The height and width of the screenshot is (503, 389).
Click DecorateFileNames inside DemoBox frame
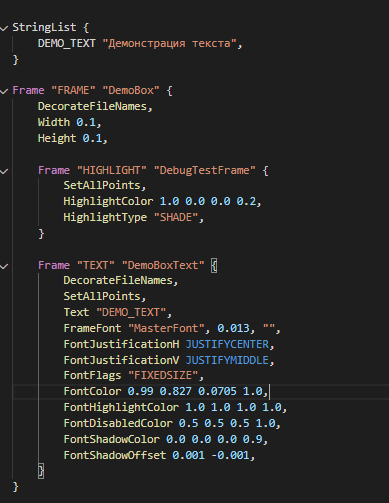point(92,106)
